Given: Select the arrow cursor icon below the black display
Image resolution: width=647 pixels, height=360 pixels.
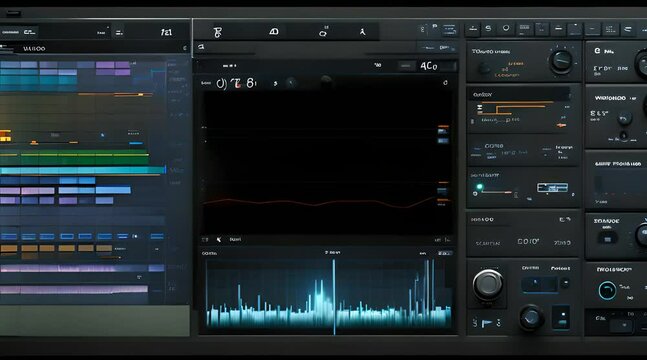Looking at the screenshot, I should coord(219,239).
